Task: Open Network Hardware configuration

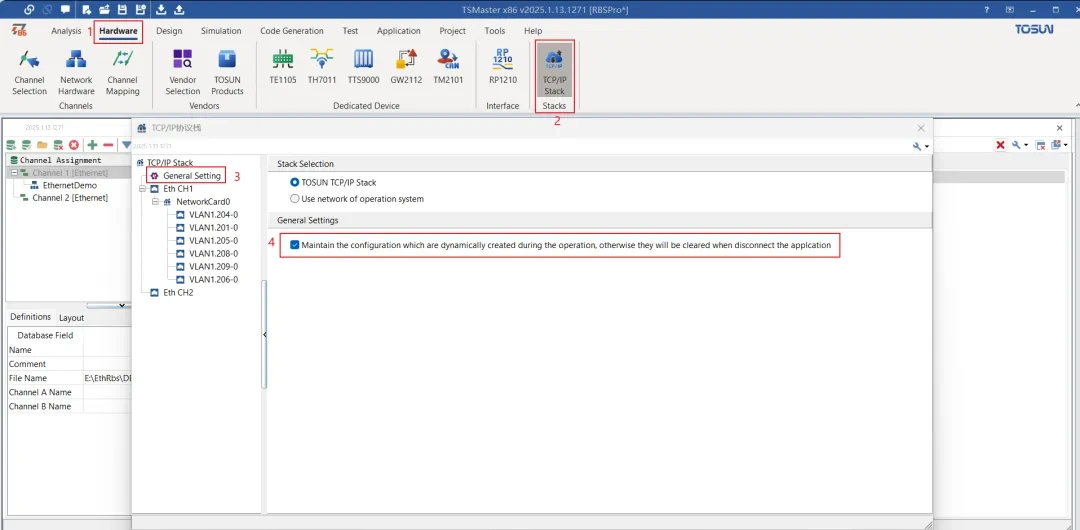Action: tap(76, 70)
